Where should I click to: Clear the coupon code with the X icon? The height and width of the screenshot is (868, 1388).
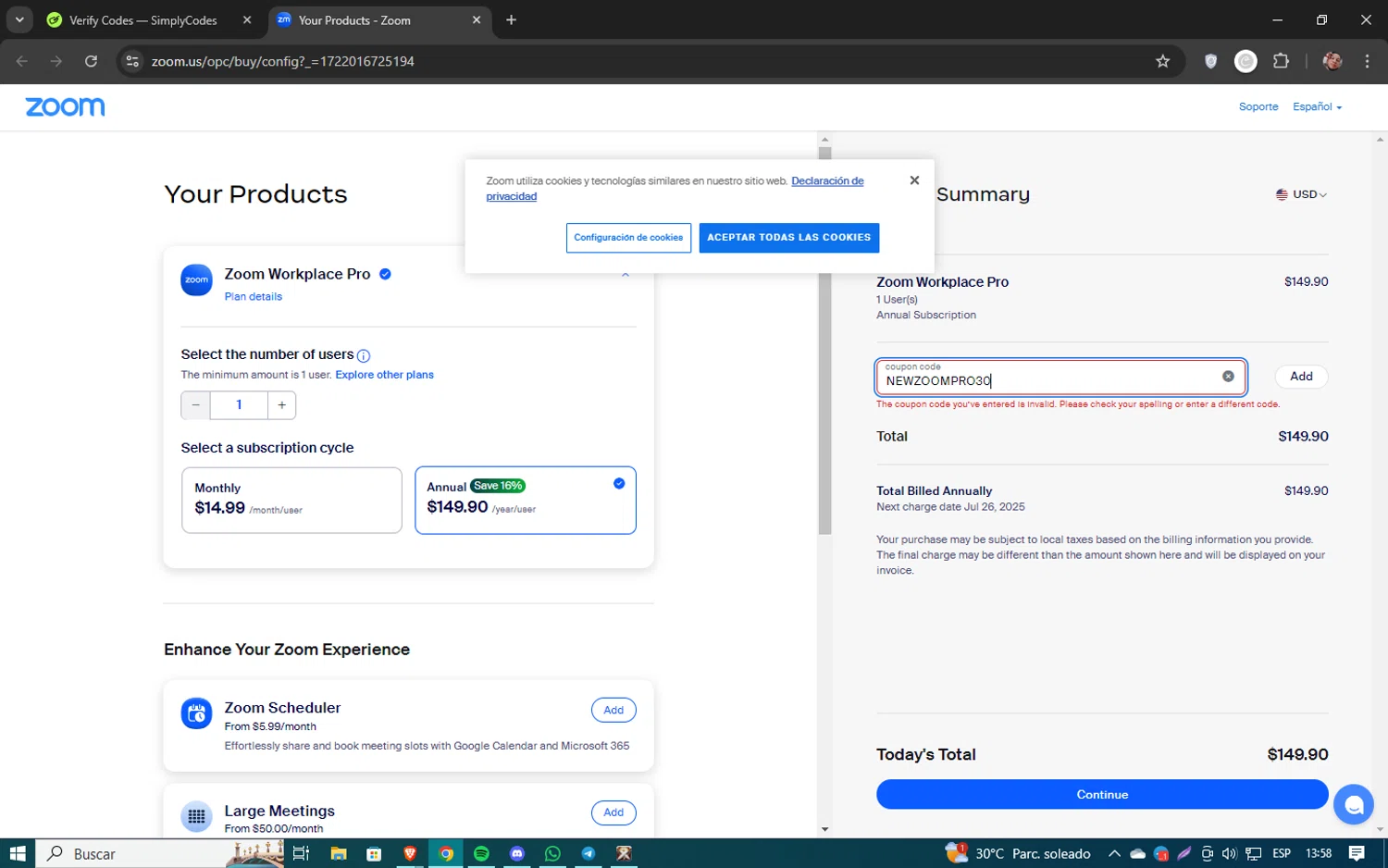1228,376
